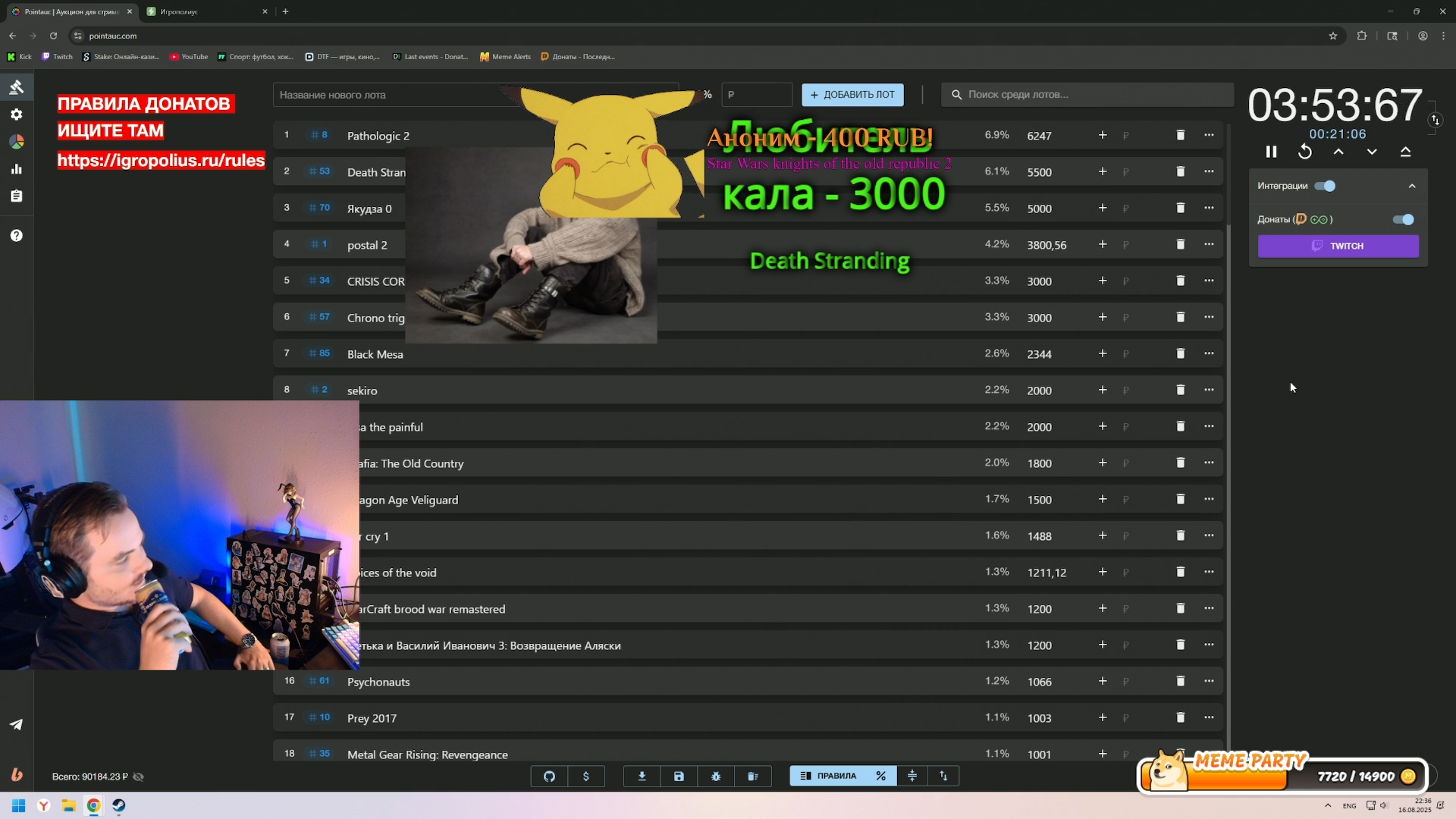This screenshot has height=819, width=1456.
Task: Delete the Pathologic 2 lot
Action: pyautogui.click(x=1180, y=135)
